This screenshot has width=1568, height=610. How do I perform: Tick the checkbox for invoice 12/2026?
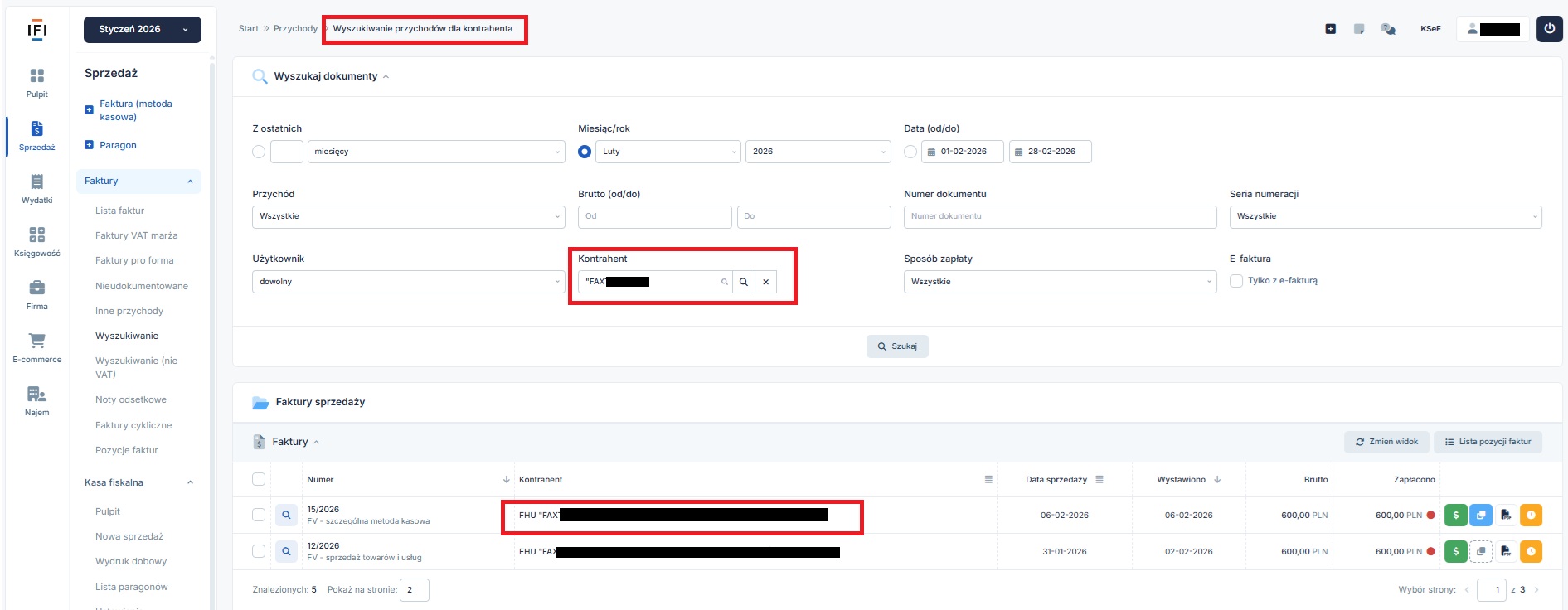click(259, 551)
